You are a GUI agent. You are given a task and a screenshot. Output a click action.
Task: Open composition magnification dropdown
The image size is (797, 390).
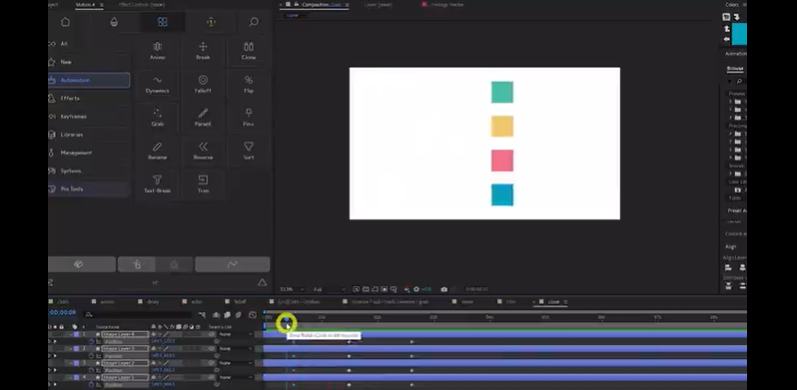click(291, 289)
